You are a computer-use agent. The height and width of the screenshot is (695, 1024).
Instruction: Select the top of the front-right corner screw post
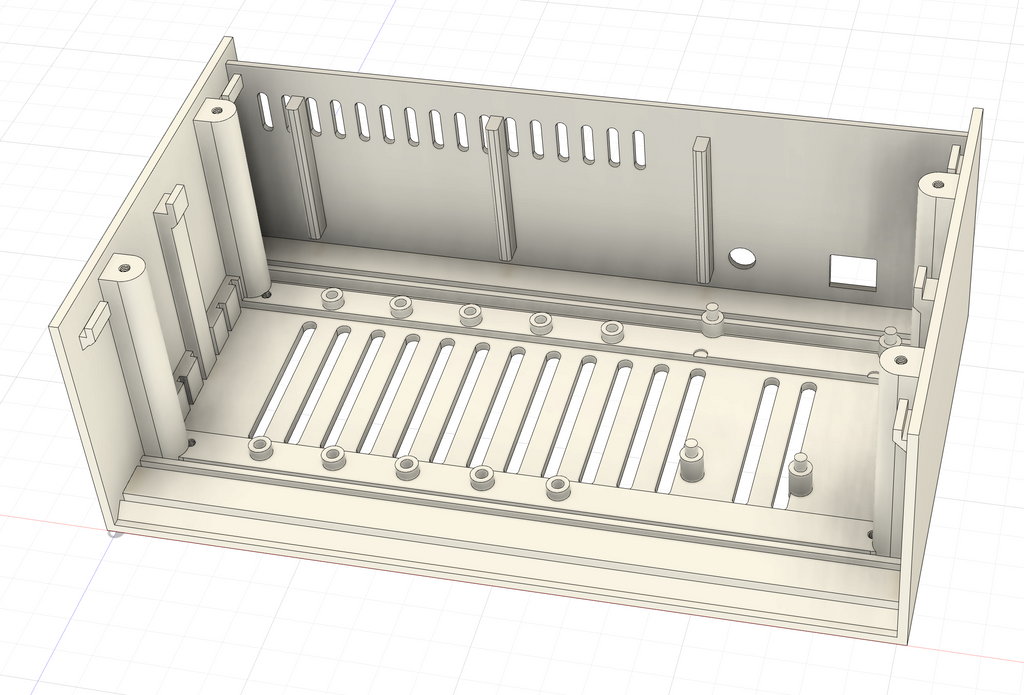(x=902, y=359)
